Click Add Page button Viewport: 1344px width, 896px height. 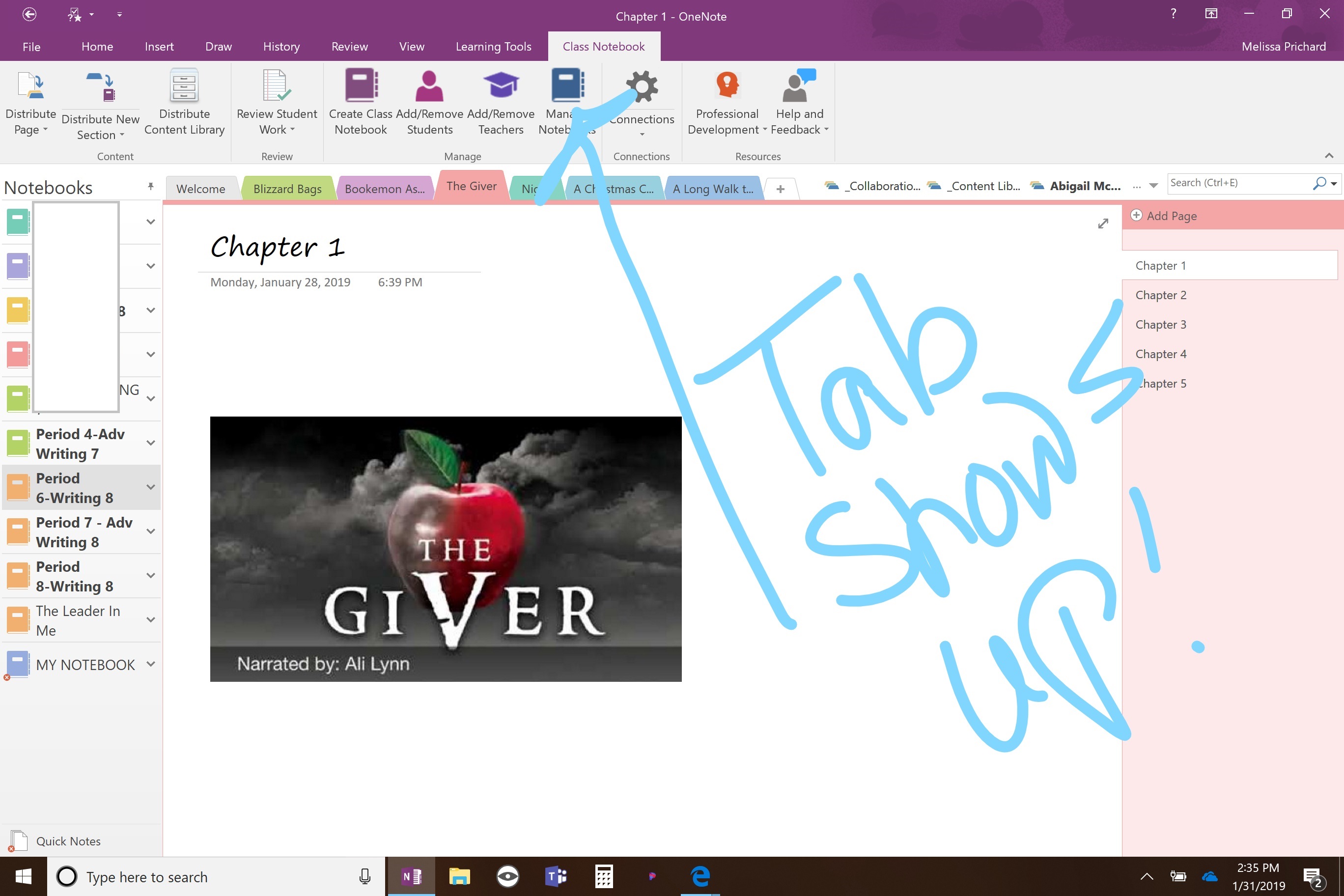pyautogui.click(x=1164, y=216)
